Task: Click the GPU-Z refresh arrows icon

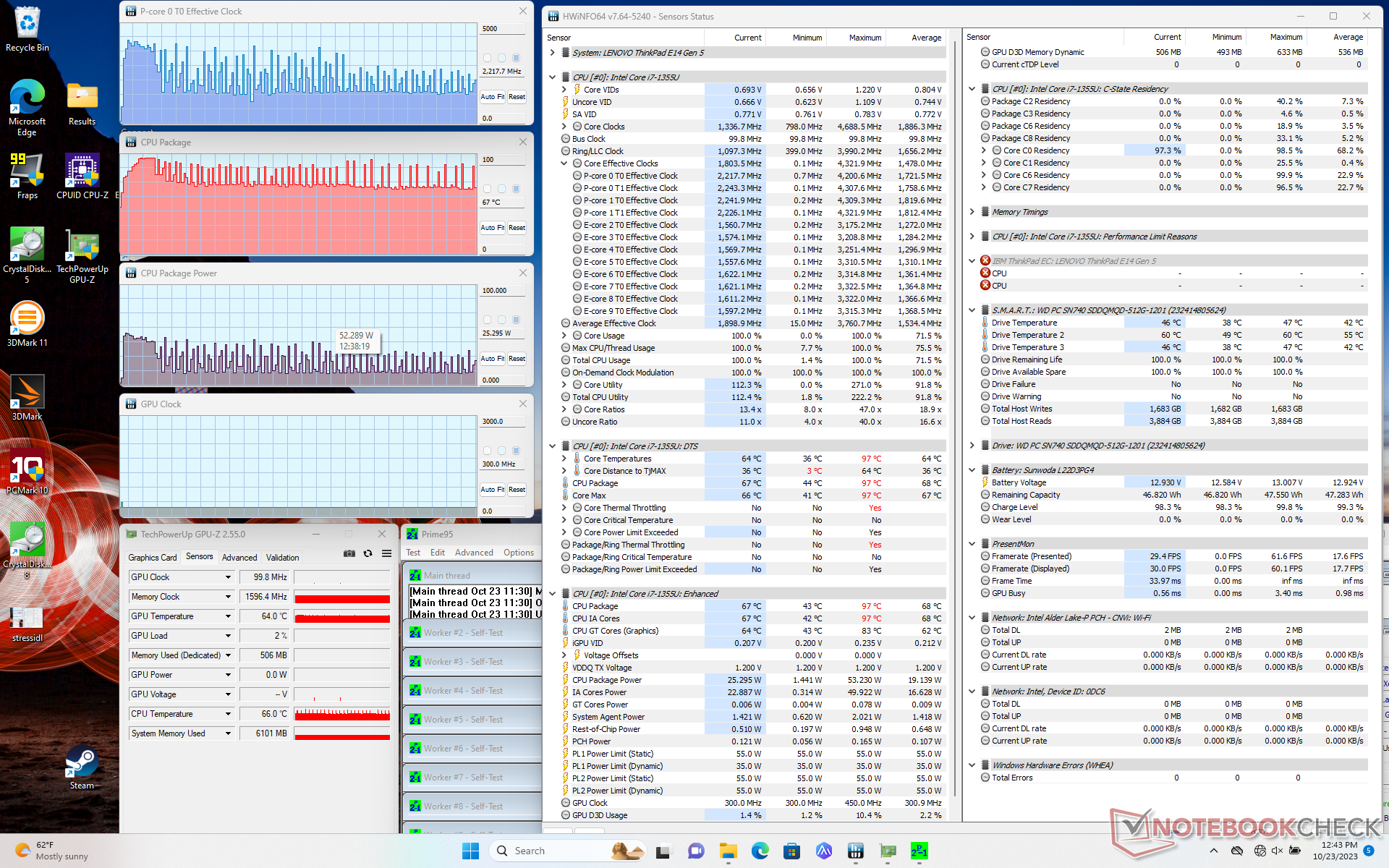Action: [x=368, y=553]
